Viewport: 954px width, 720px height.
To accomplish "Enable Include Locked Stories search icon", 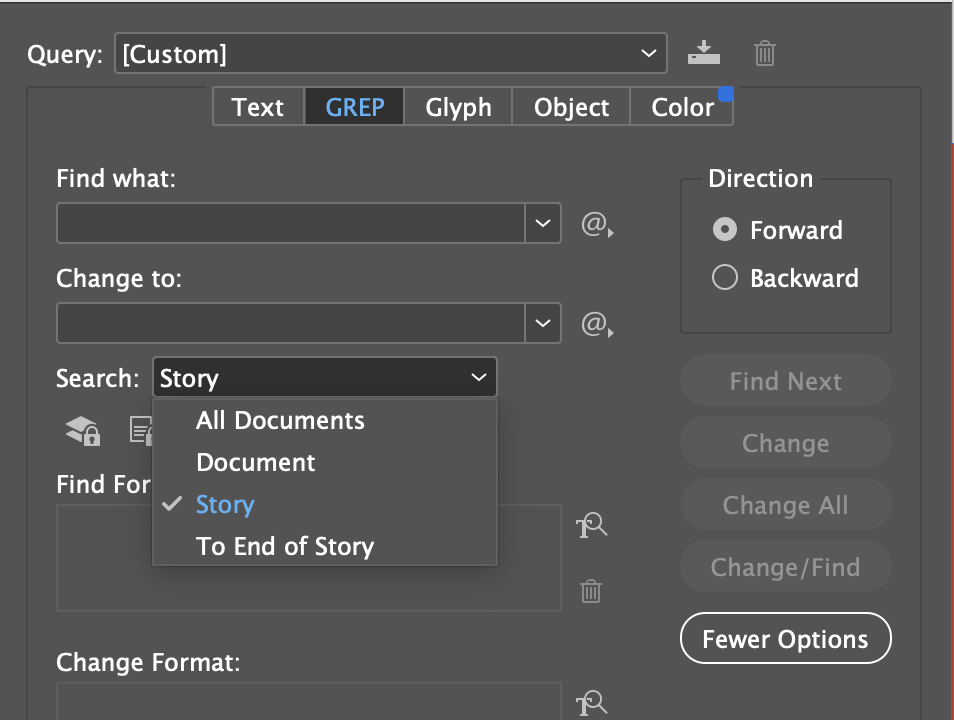I will (141, 430).
